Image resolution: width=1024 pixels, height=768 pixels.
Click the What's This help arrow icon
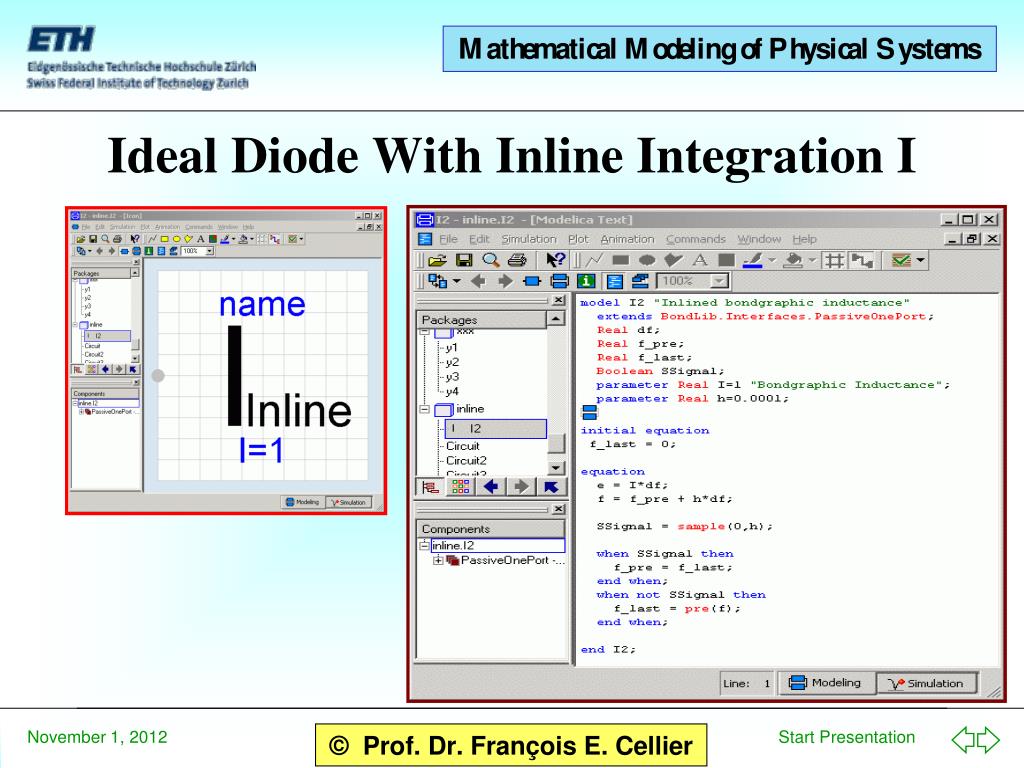556,261
